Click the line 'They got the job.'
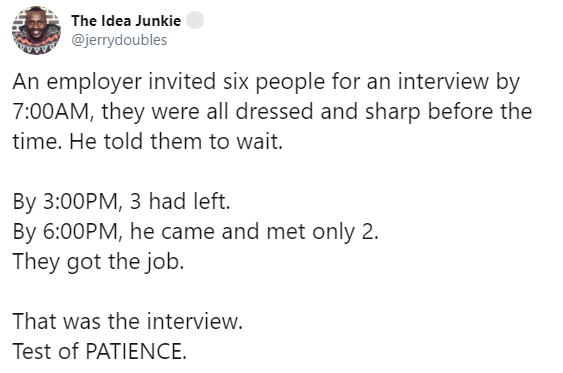The image size is (563, 373). click(98, 261)
